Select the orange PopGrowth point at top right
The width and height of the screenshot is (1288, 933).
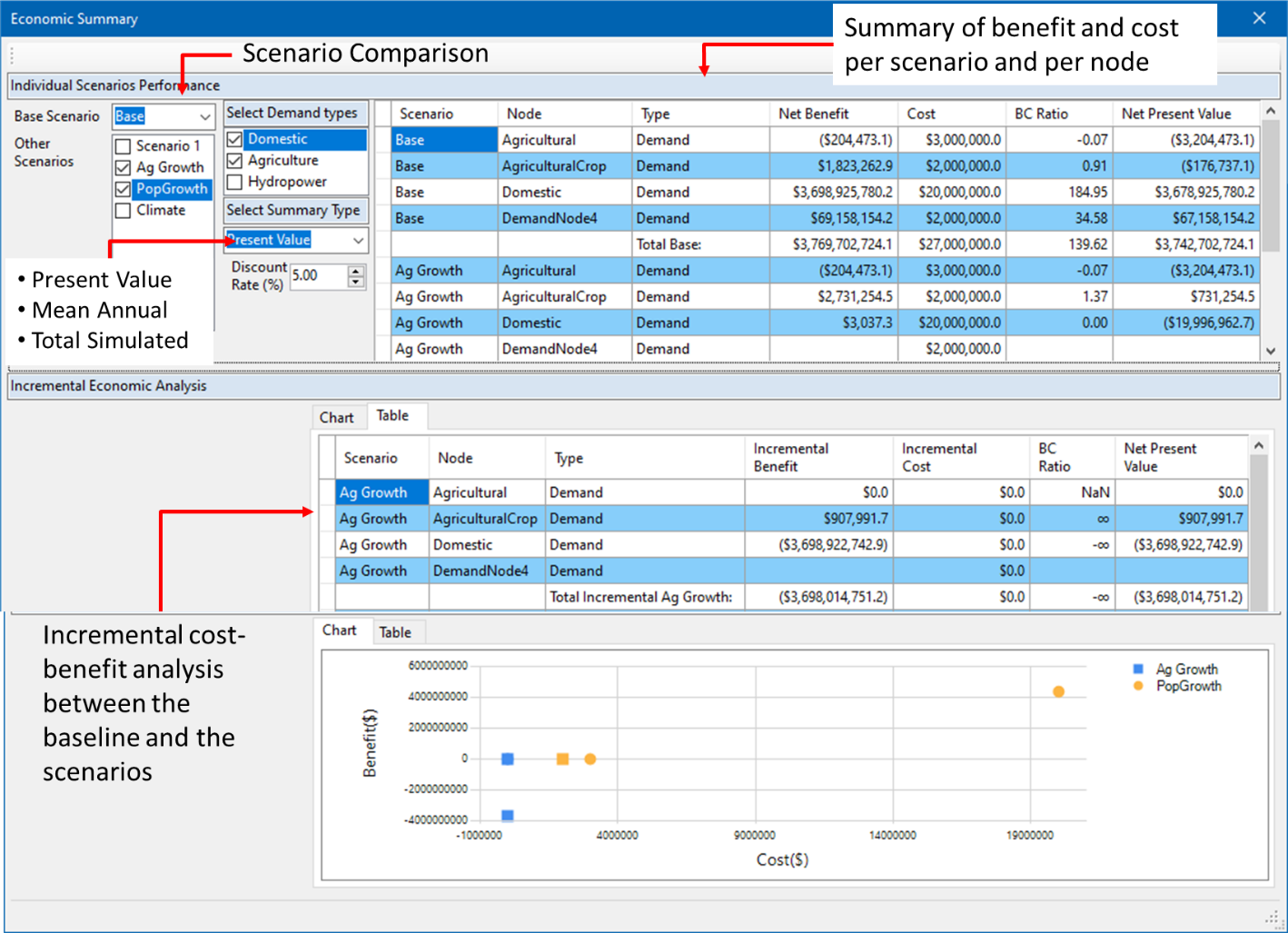click(1058, 692)
